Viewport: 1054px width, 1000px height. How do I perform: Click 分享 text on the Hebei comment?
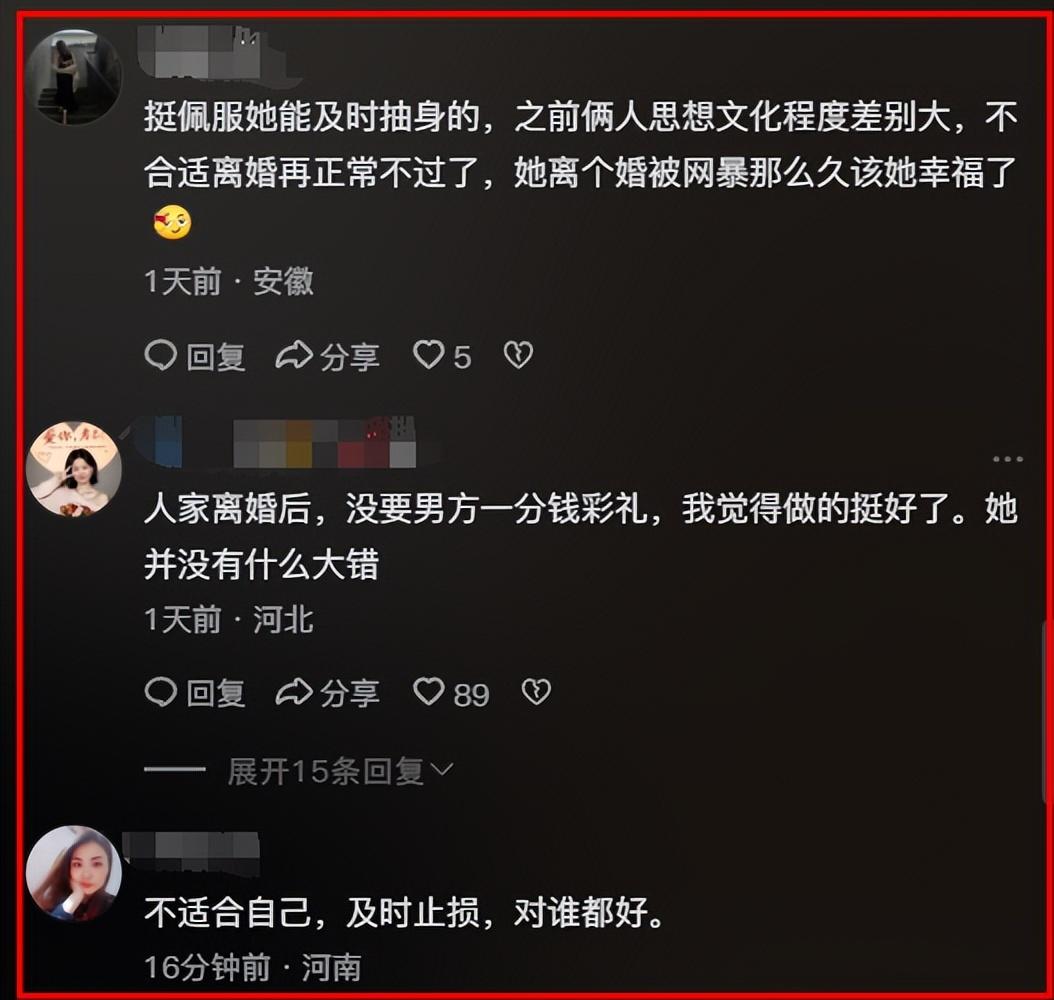350,694
